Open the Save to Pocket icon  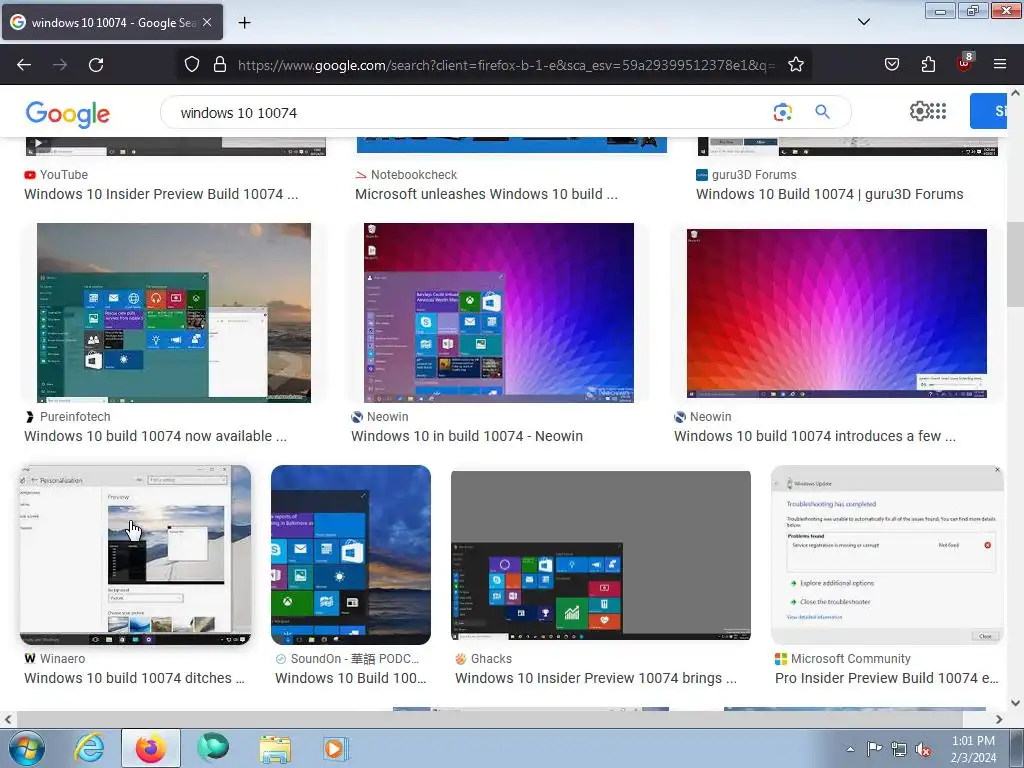tap(891, 65)
